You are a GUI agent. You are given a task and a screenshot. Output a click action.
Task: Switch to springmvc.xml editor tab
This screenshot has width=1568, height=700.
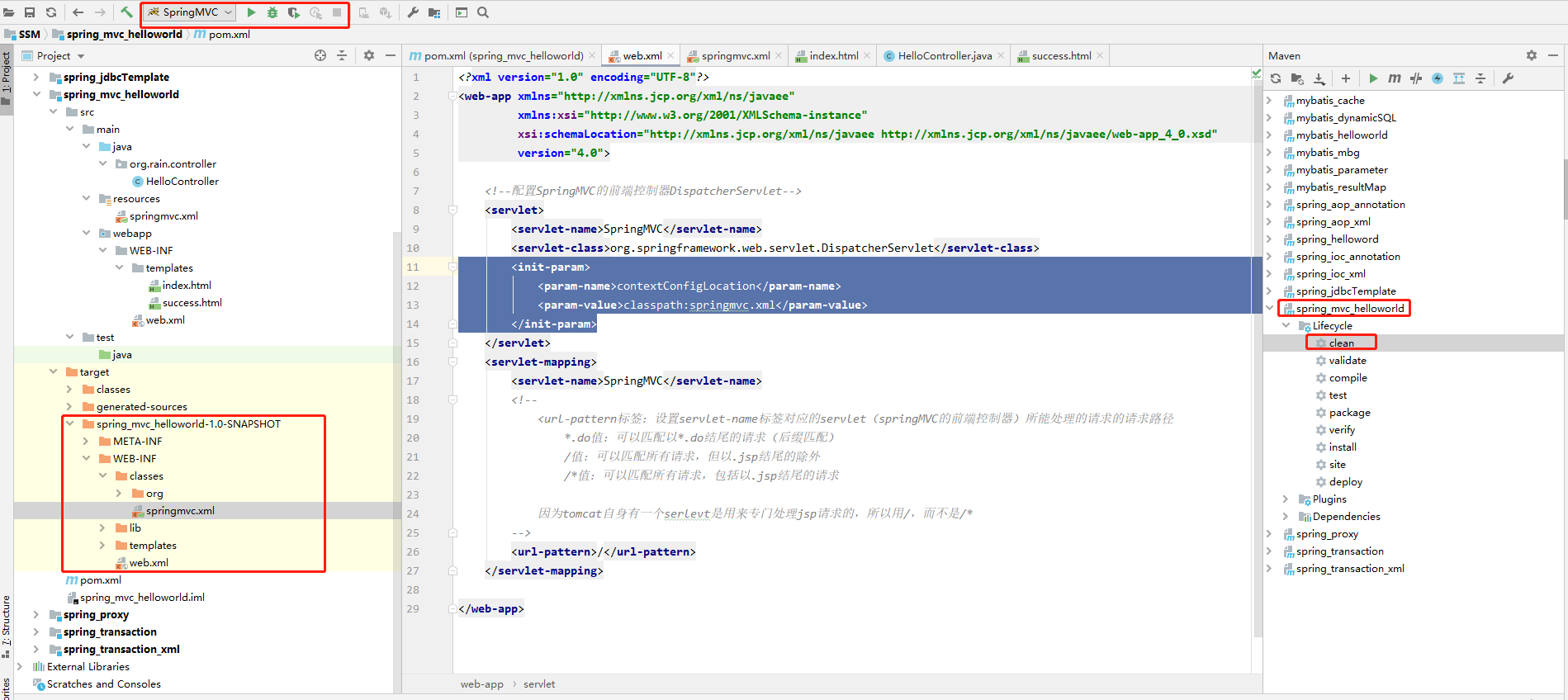(735, 56)
